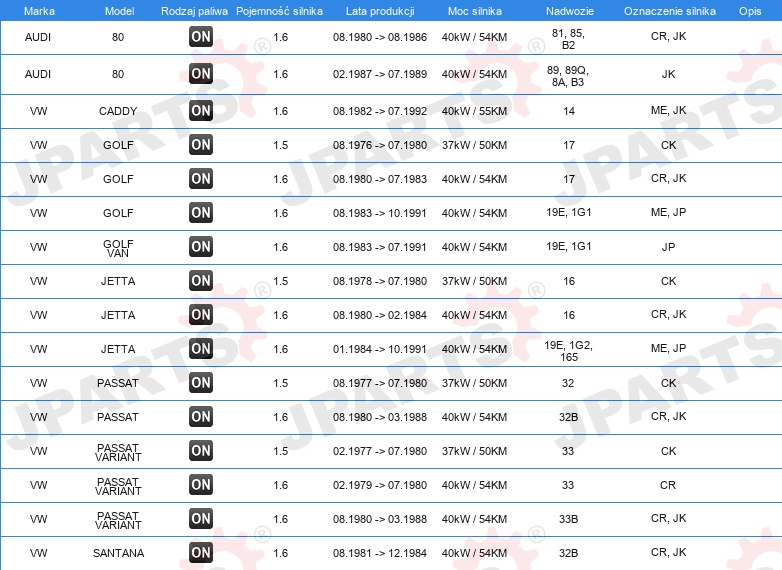
Task: Click the Opis column header
Action: pos(750,11)
